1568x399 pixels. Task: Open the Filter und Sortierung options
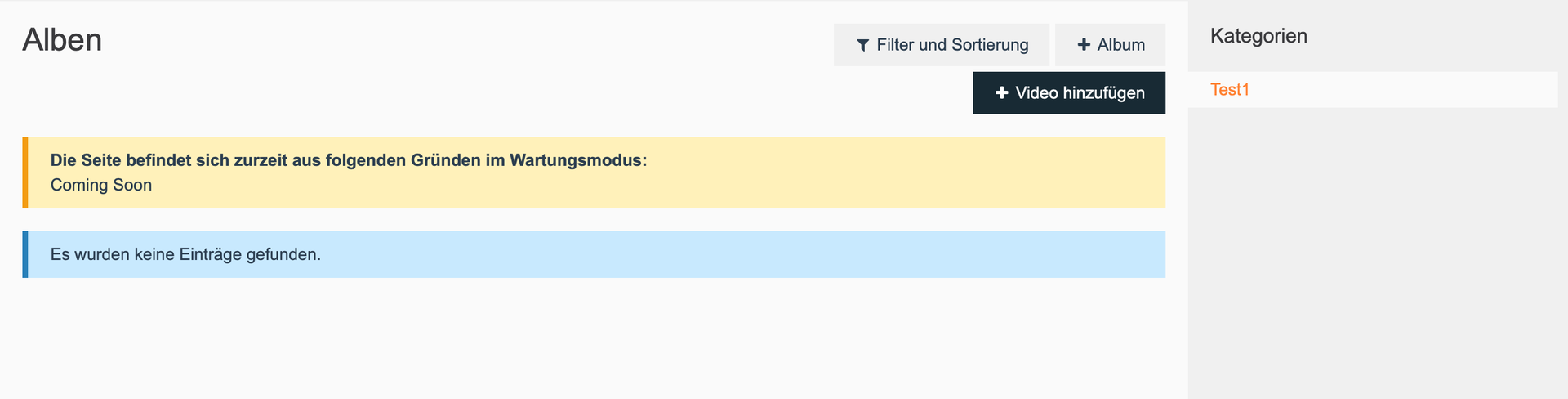coord(942,45)
